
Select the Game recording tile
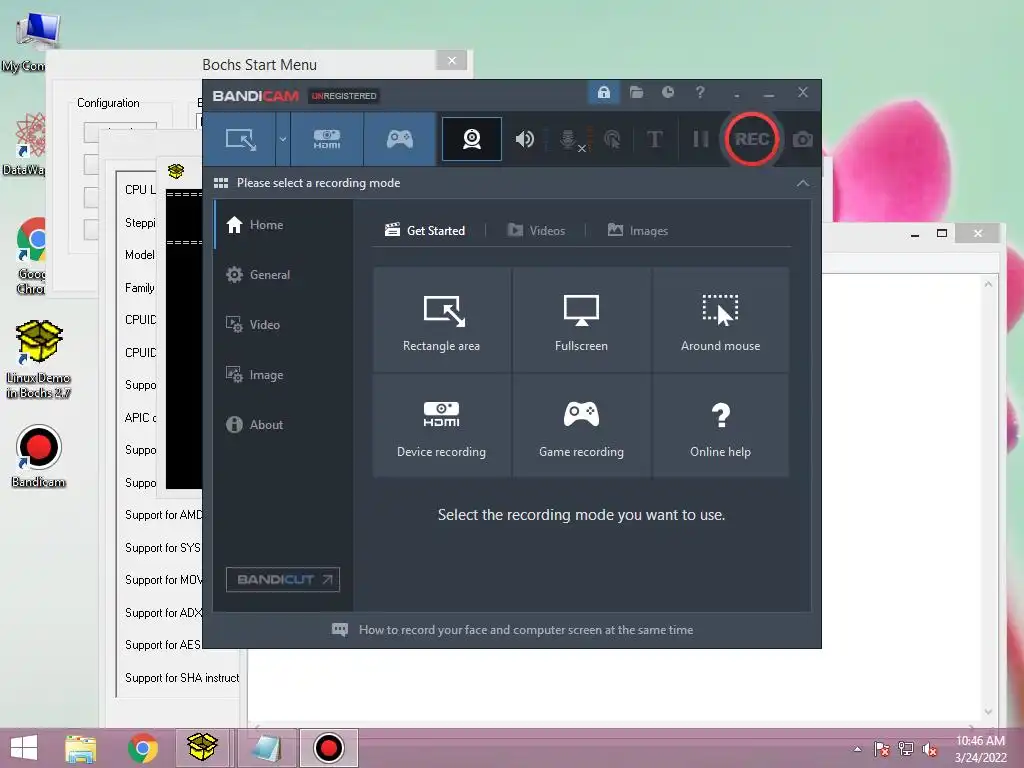(x=581, y=426)
